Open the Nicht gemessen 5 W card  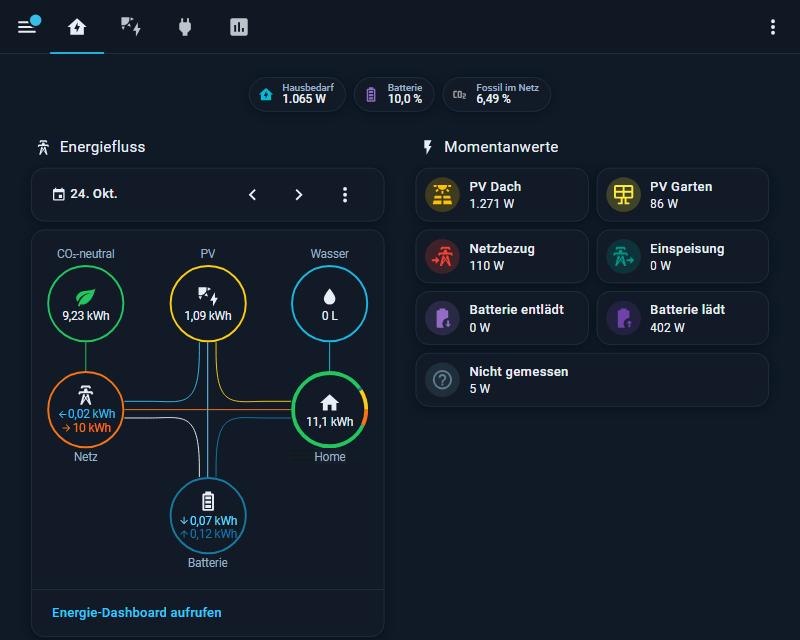(x=592, y=380)
